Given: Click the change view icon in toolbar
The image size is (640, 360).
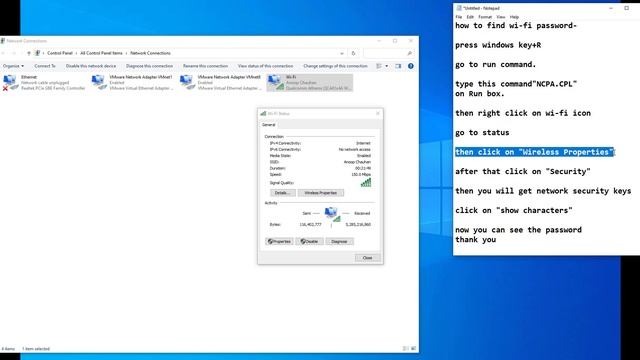Looking at the screenshot, I should tap(379, 66).
